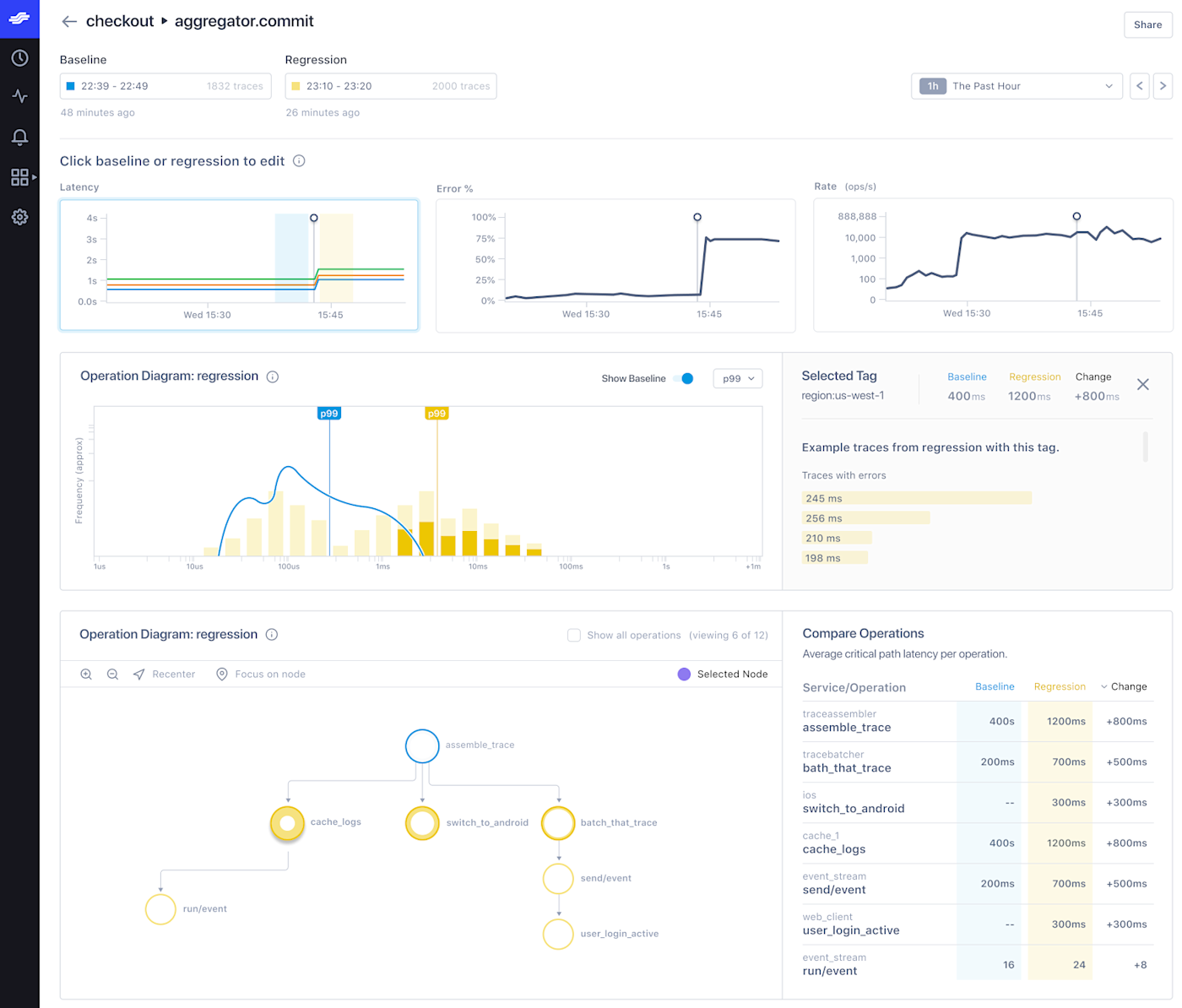Image resolution: width=1182 pixels, height=1008 pixels.
Task: Click the run/event operation row in table
Action: click(x=979, y=964)
